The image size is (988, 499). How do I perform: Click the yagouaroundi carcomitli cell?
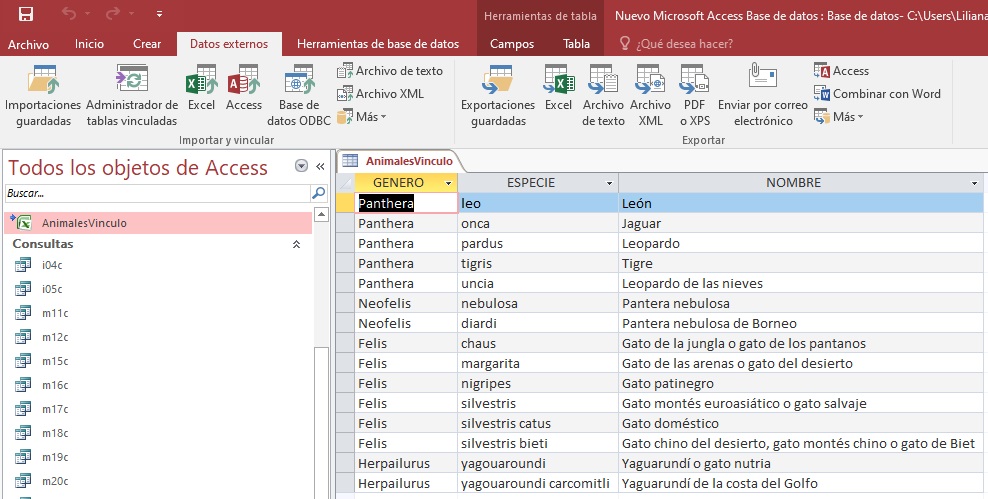(538, 483)
